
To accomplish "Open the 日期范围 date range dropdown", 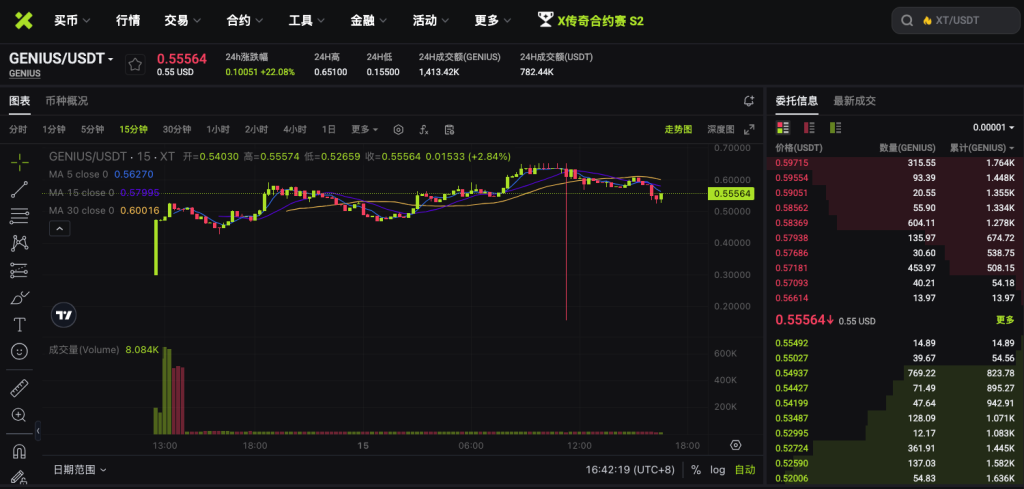I will (x=80, y=469).
